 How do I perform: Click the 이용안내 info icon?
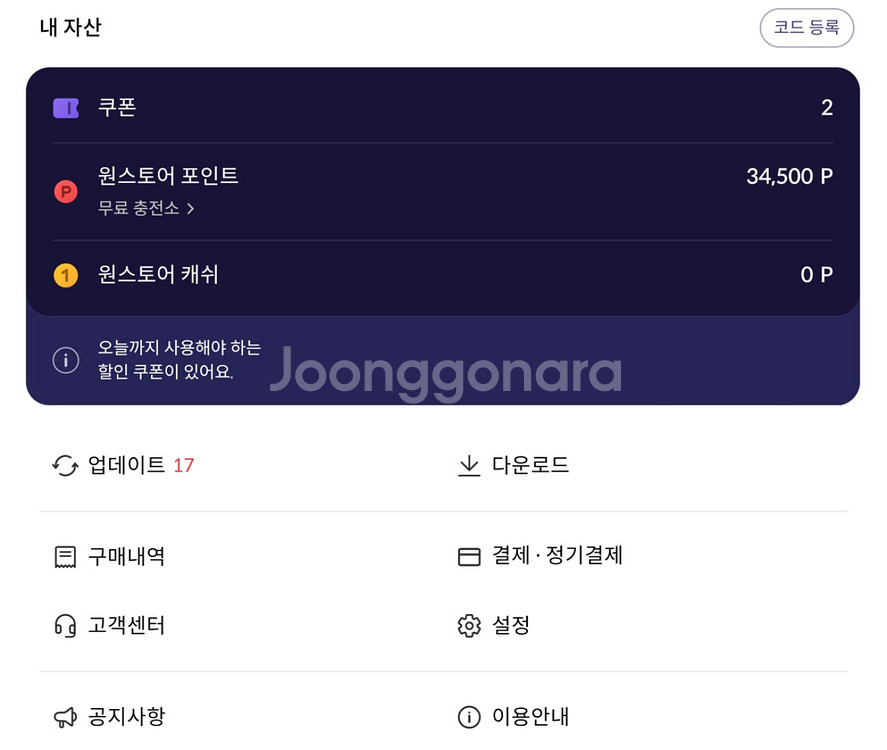pyautogui.click(x=467, y=716)
